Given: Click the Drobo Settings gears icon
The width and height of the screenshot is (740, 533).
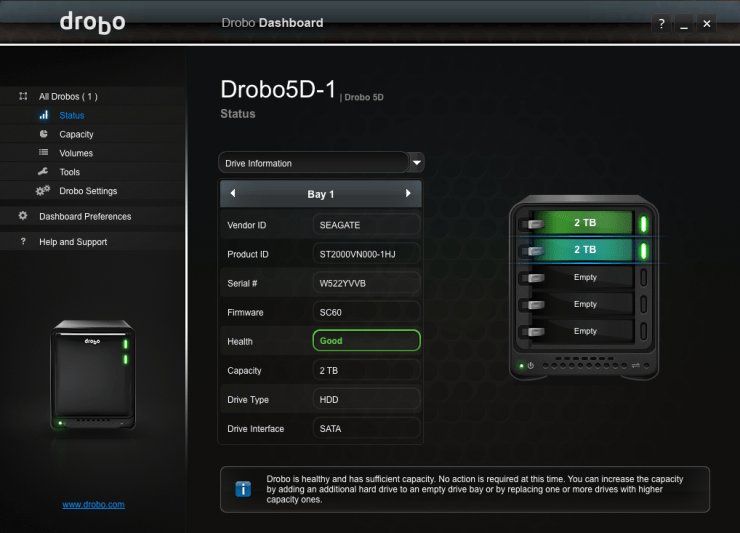Looking at the screenshot, I should pyautogui.click(x=42, y=190).
